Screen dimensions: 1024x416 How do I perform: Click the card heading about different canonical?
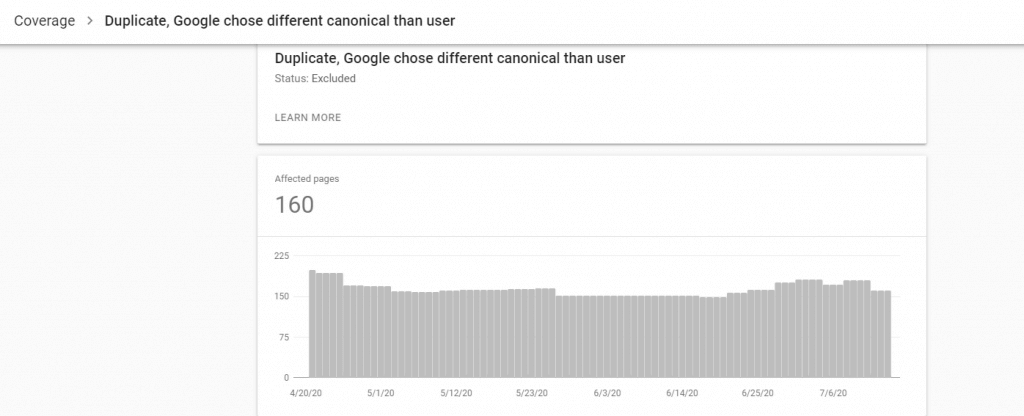tap(450, 58)
